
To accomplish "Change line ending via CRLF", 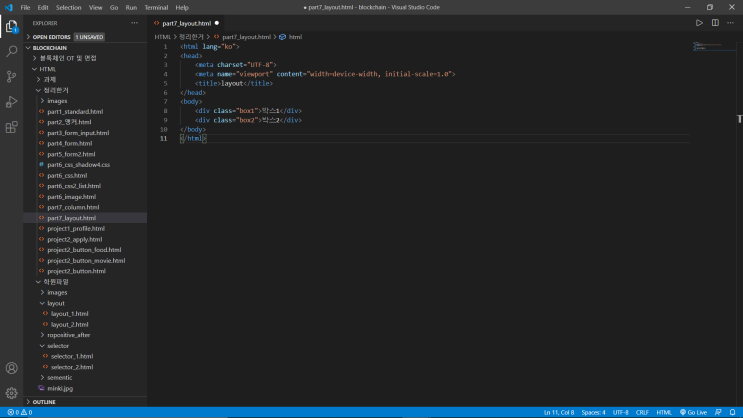I will 642,412.
